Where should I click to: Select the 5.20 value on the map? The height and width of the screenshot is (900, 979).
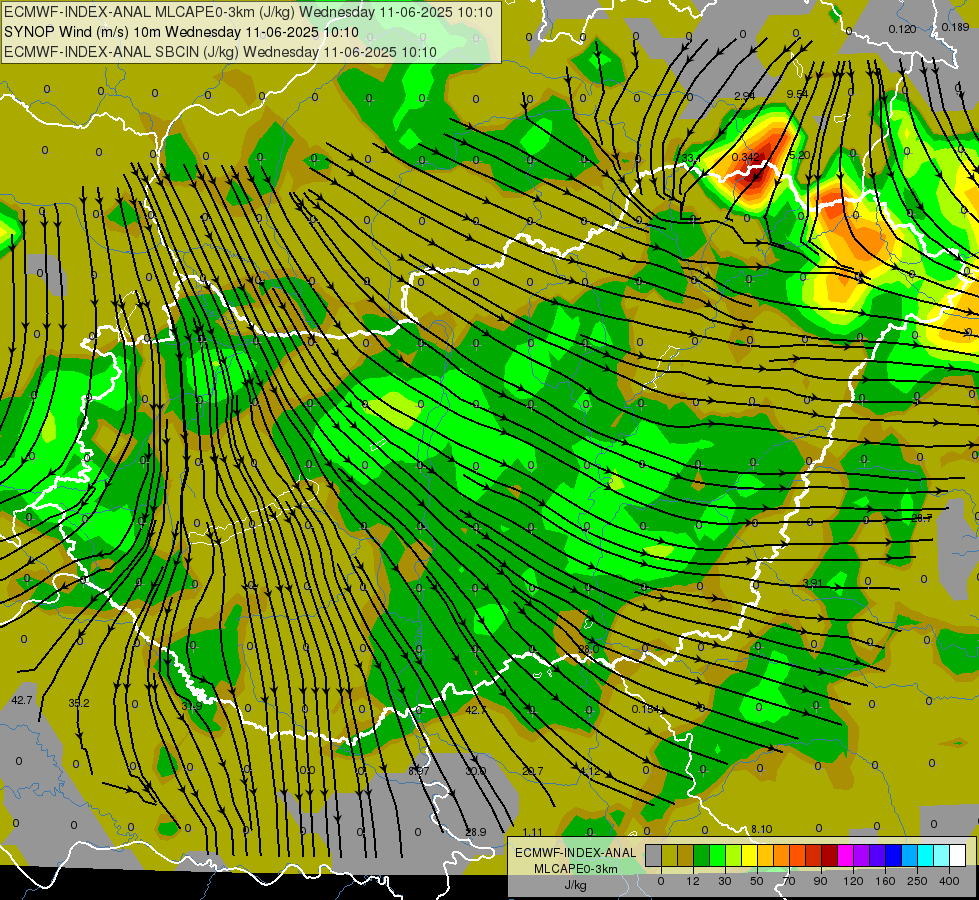click(x=800, y=155)
